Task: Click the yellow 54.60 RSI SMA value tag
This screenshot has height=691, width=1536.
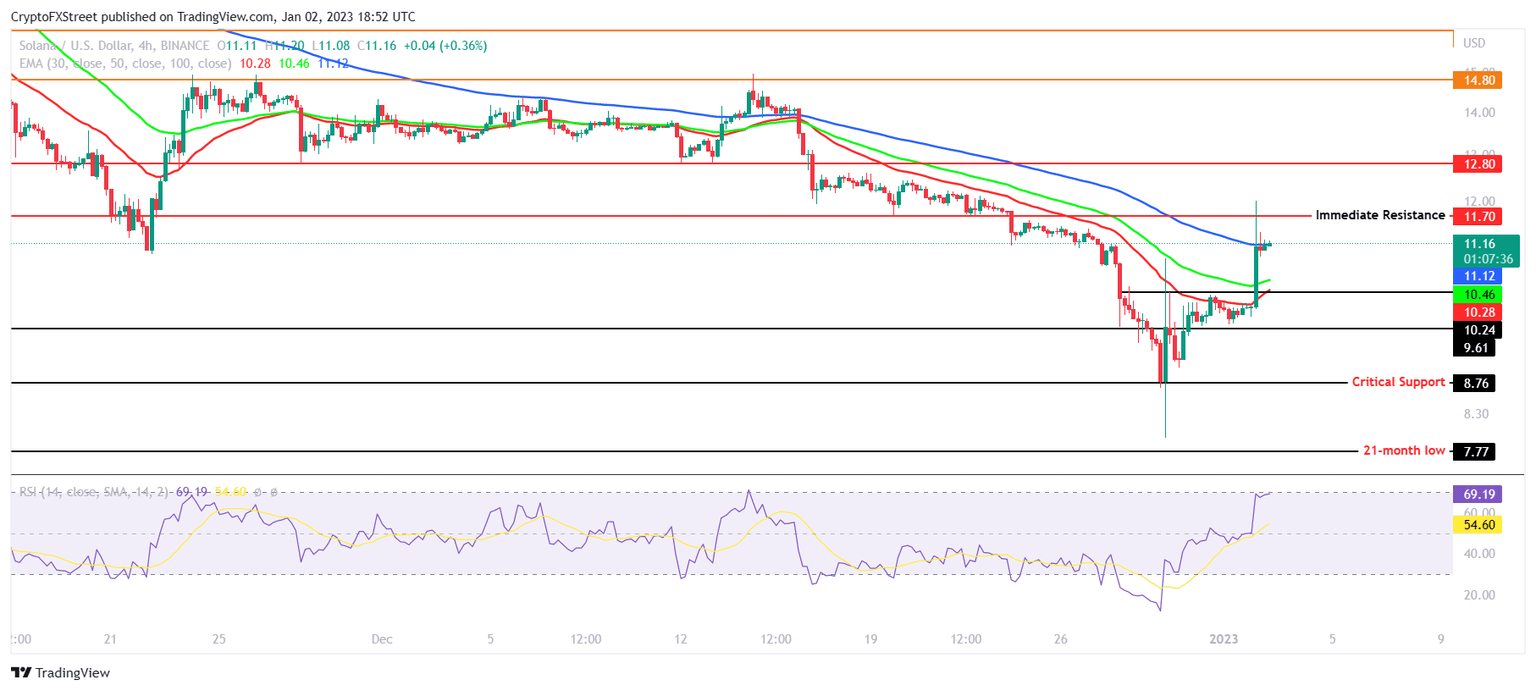Action: pyautogui.click(x=1476, y=524)
